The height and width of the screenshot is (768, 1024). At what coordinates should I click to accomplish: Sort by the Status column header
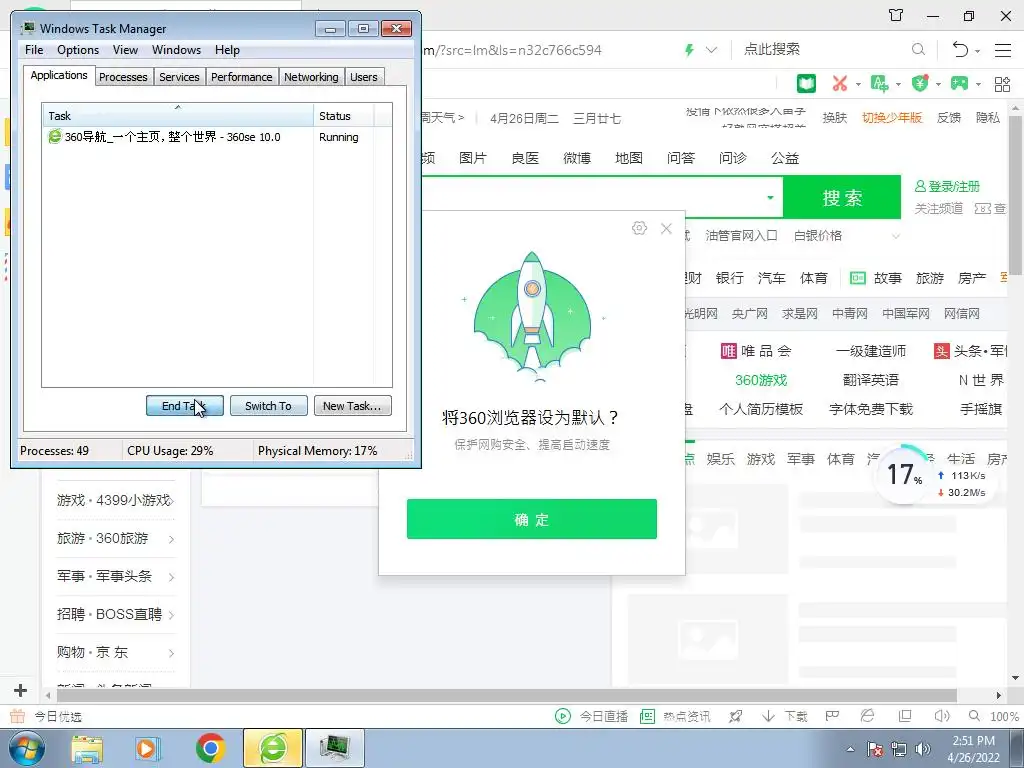pos(343,116)
